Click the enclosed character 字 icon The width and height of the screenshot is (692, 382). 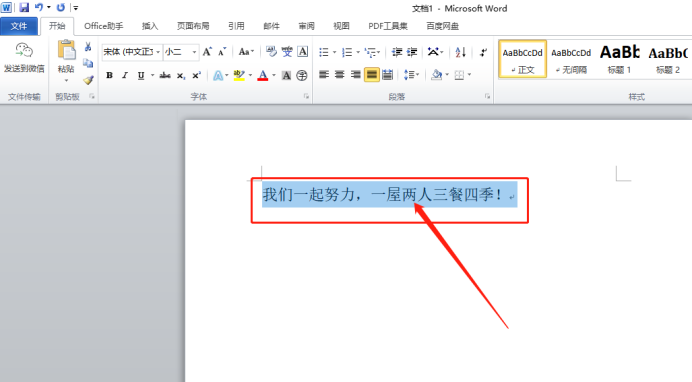(302, 75)
